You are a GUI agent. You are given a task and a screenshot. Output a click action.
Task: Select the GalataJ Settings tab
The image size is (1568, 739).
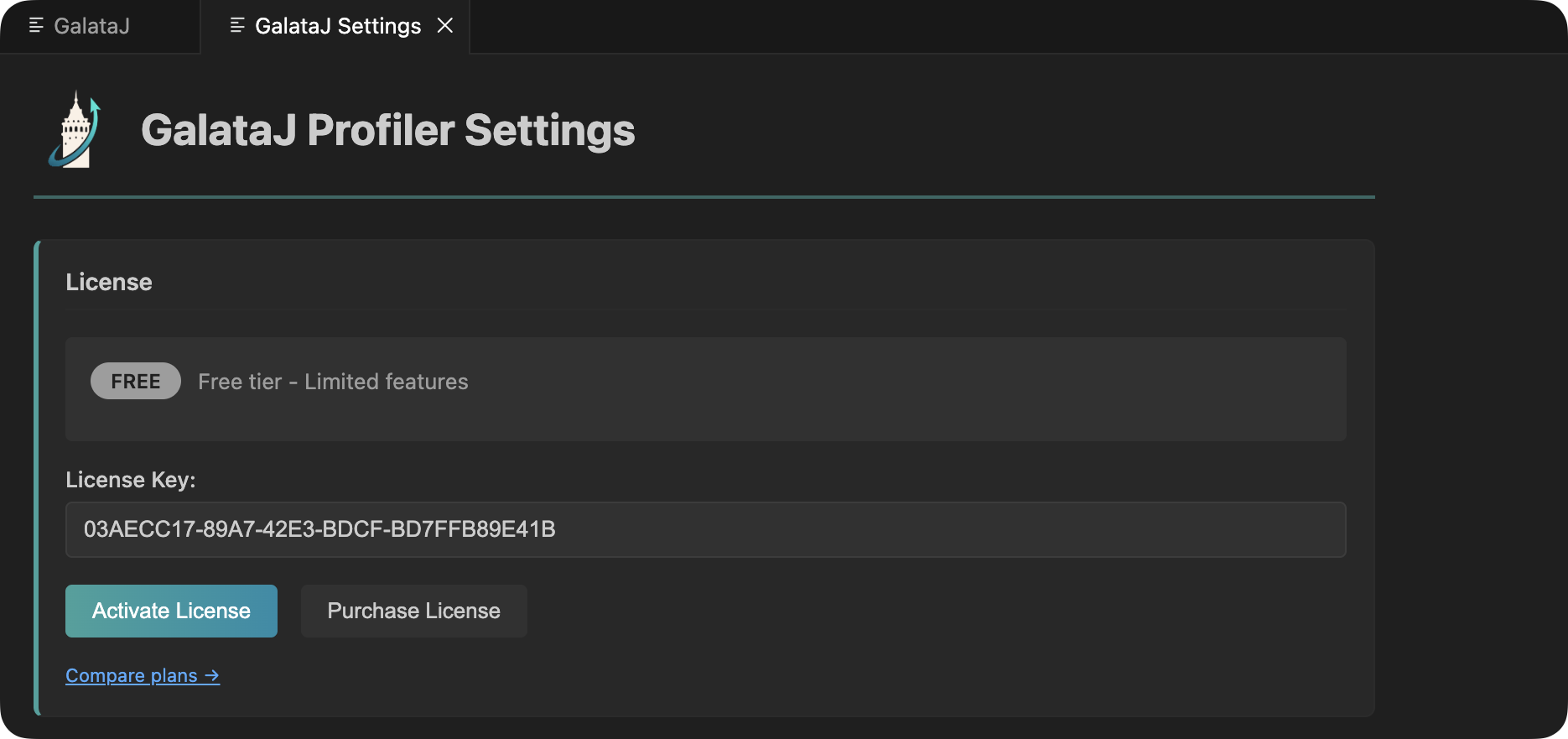pyautogui.click(x=337, y=26)
